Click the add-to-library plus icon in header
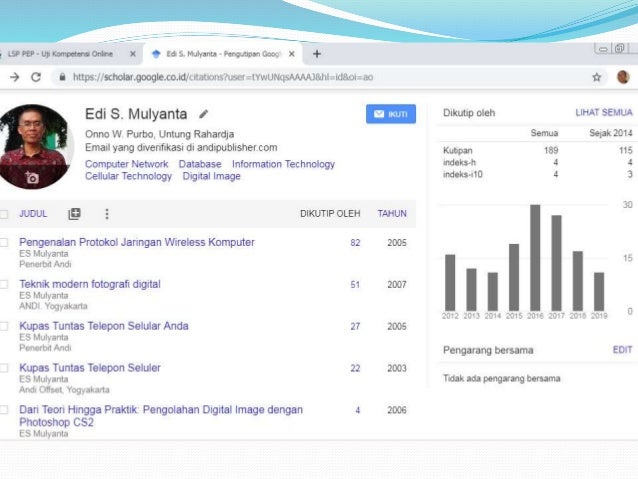638x479 pixels. click(x=74, y=214)
